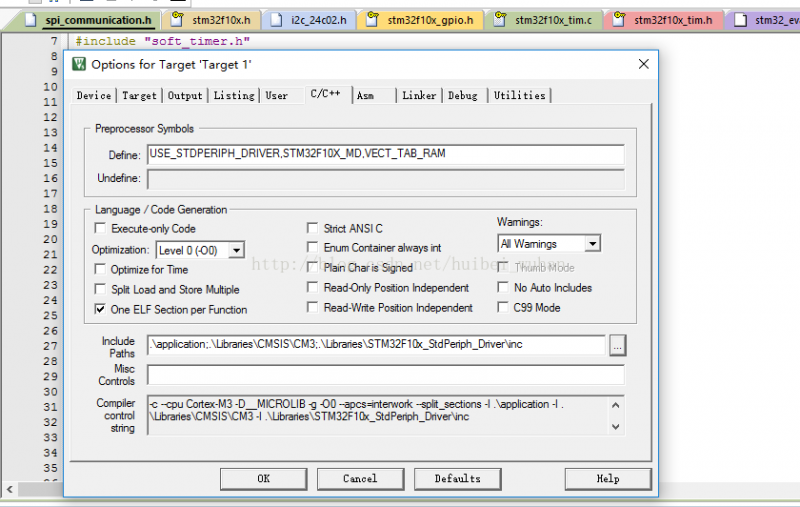Enable the Execute-only Code checkbox

101,229
